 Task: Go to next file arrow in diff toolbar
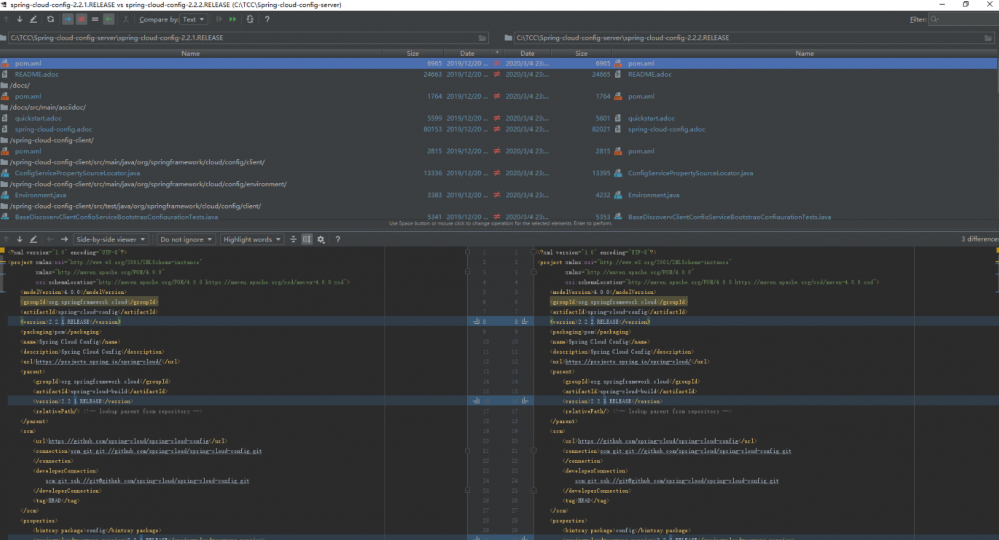click(64, 240)
